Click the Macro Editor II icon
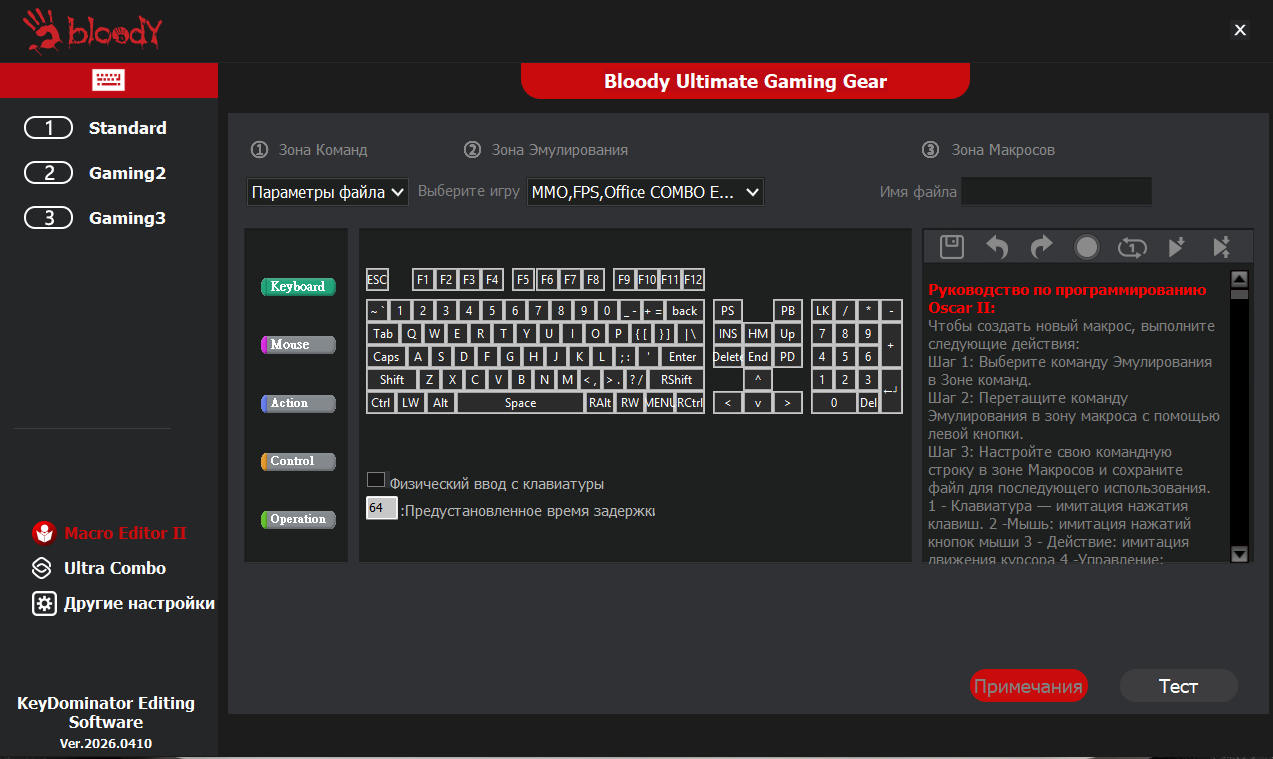The height and width of the screenshot is (759, 1273). [x=43, y=532]
